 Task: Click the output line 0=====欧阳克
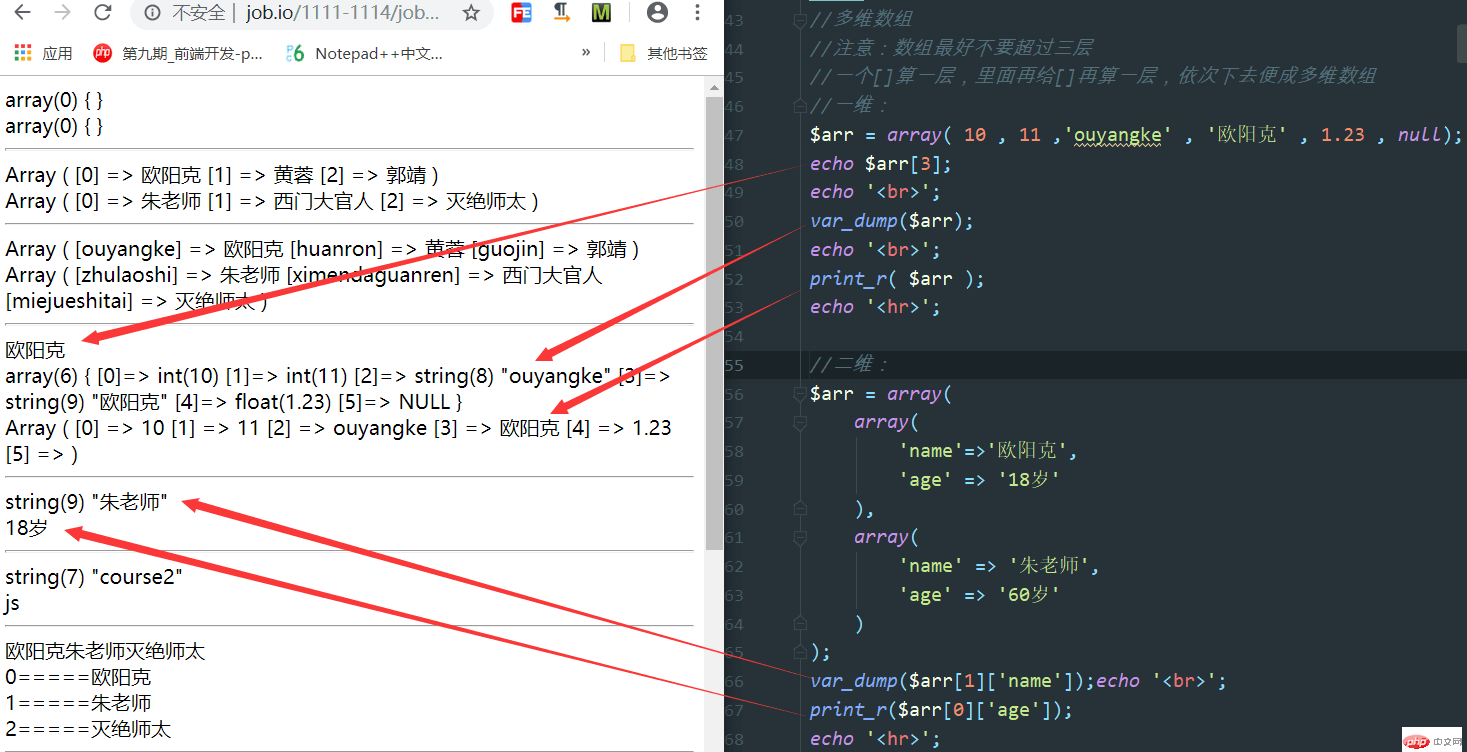click(x=78, y=677)
